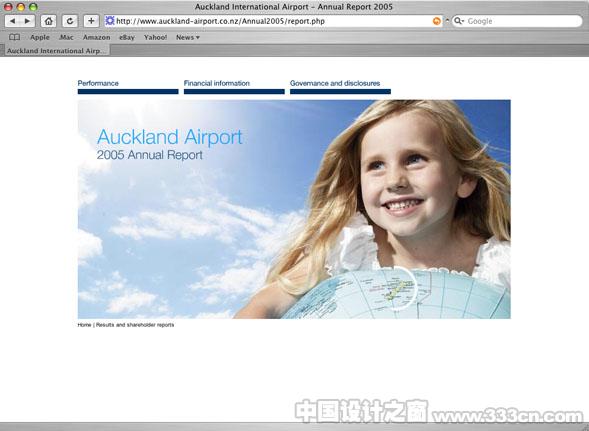The image size is (589, 431).
Task: Click the Amazon bookmark
Action: pos(97,37)
